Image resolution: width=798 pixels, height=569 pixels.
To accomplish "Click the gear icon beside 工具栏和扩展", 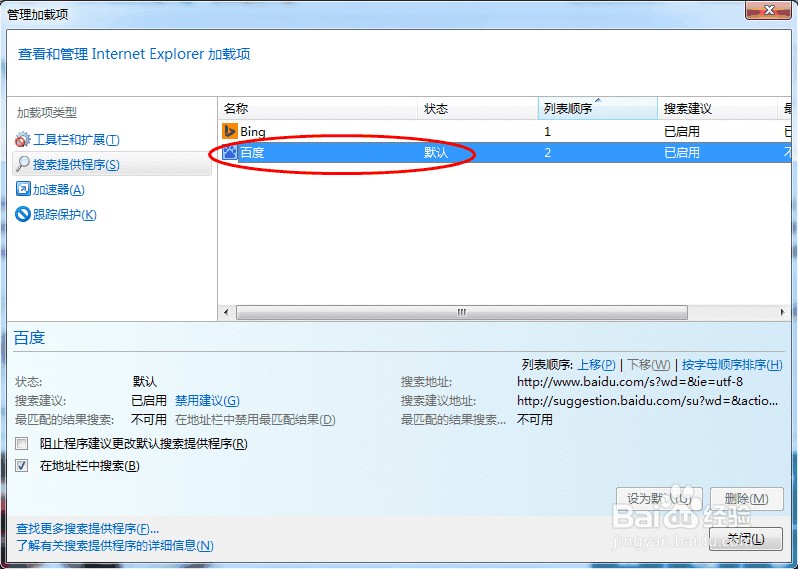I will click(x=23, y=139).
